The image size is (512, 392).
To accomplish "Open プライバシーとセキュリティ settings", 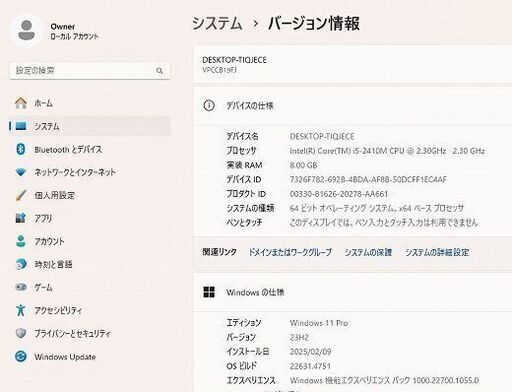I will point(90,333).
